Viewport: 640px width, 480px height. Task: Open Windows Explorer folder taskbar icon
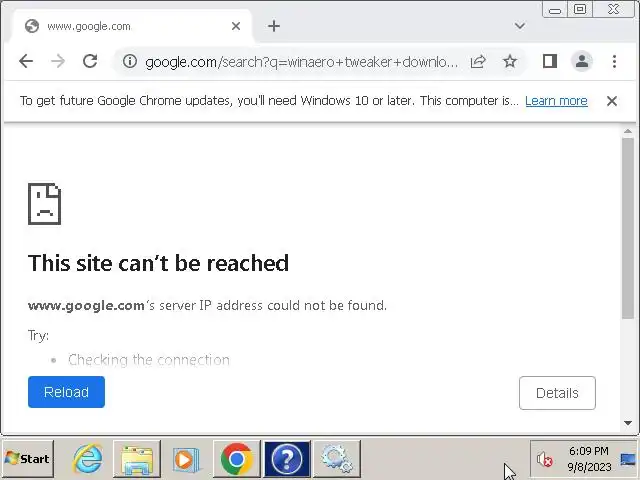pyautogui.click(x=137, y=459)
